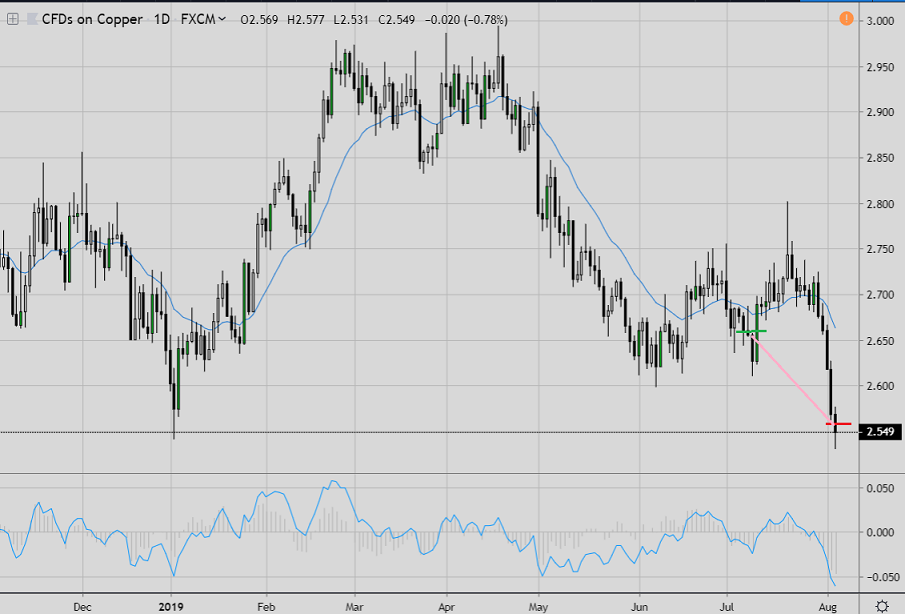
Task: Click the FXCM exchange label
Action: point(198,20)
